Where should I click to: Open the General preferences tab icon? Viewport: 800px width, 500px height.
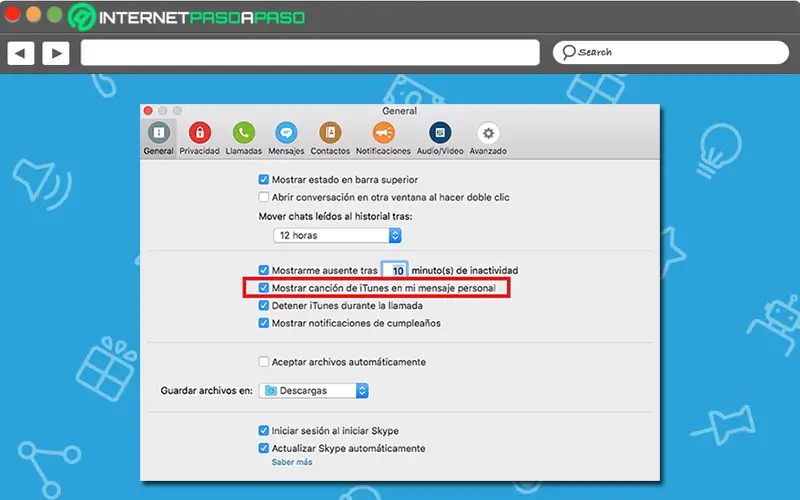click(159, 133)
